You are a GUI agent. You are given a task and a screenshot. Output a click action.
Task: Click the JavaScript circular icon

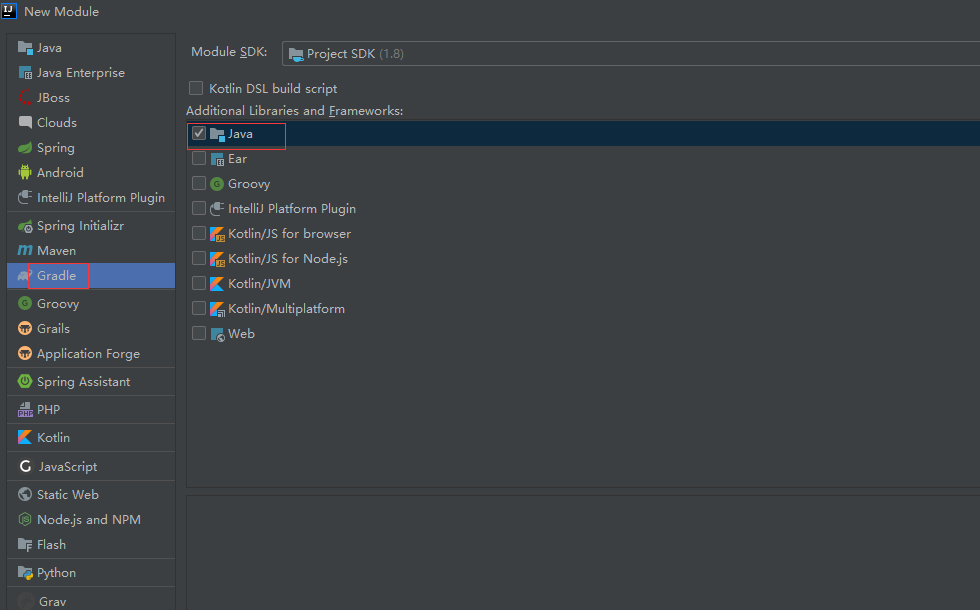click(x=26, y=466)
